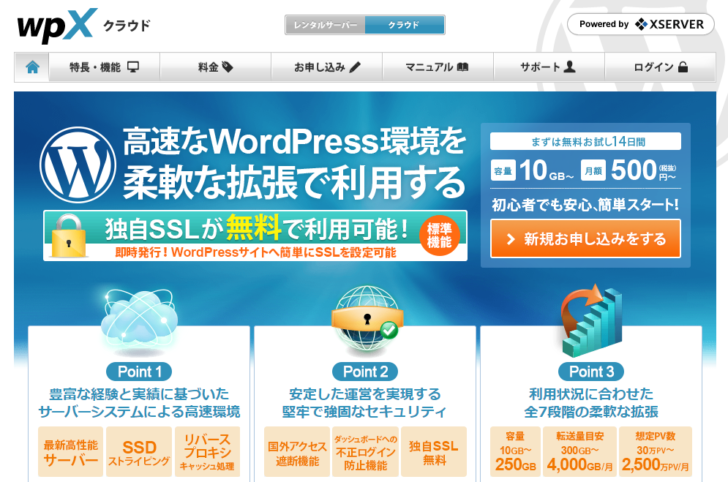Screen dimensions: 728x482
Task: Click the home icon in navigation bar
Action: (32, 67)
